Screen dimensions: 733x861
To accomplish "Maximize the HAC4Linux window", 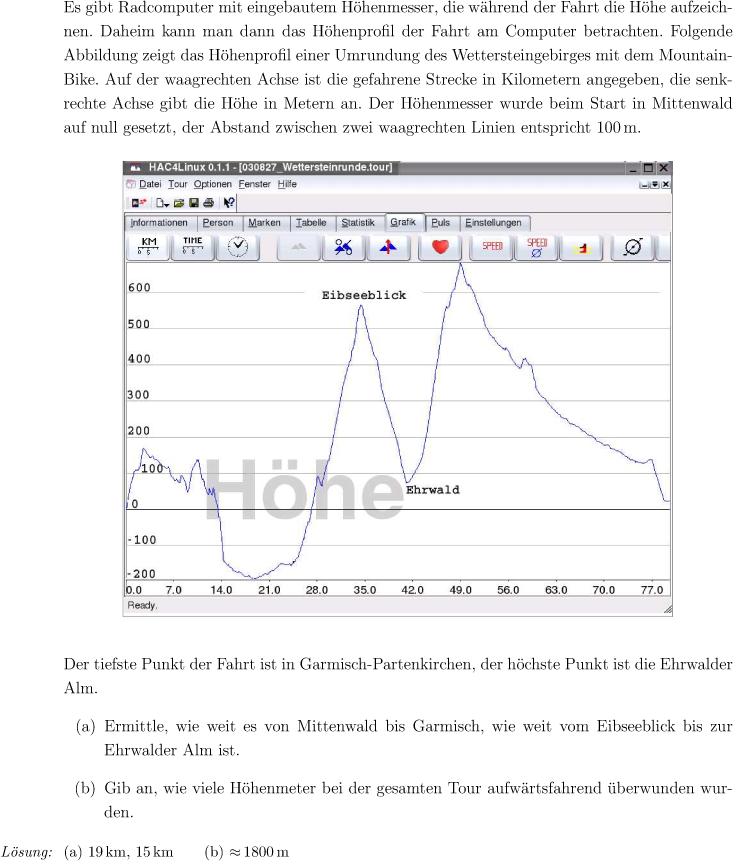I will coord(648,168).
